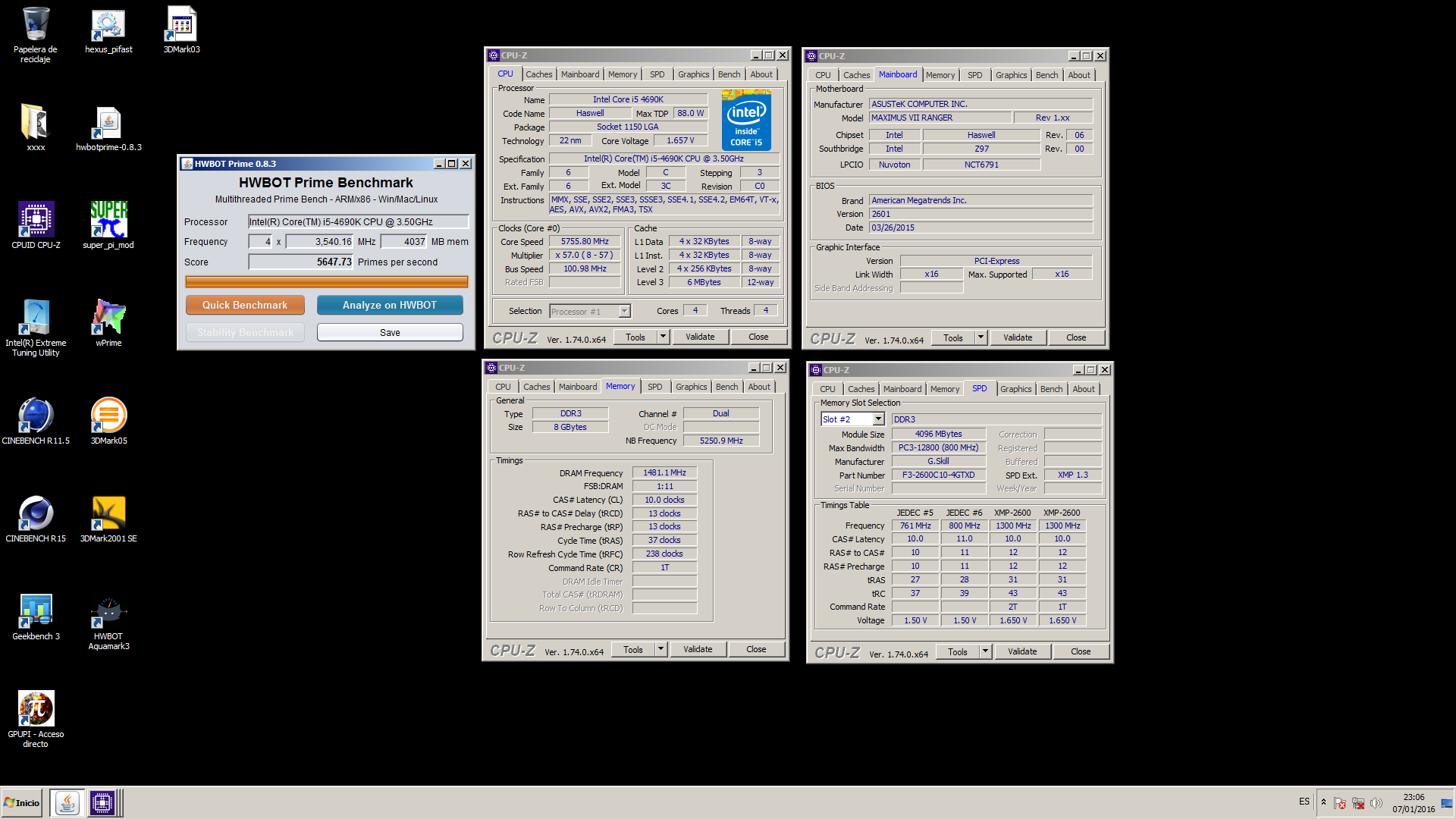
Task: Click Show desktop strip at taskbar end
Action: [1447, 802]
